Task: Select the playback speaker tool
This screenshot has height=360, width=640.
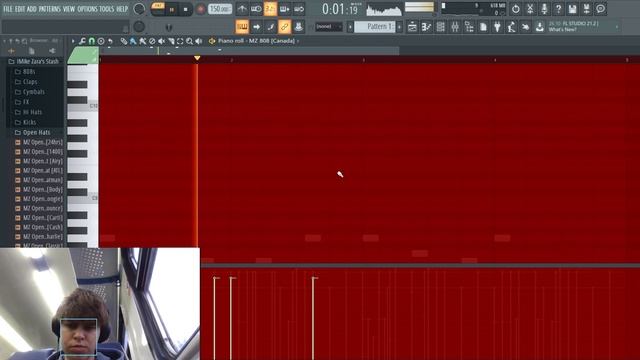Action: pos(199,41)
